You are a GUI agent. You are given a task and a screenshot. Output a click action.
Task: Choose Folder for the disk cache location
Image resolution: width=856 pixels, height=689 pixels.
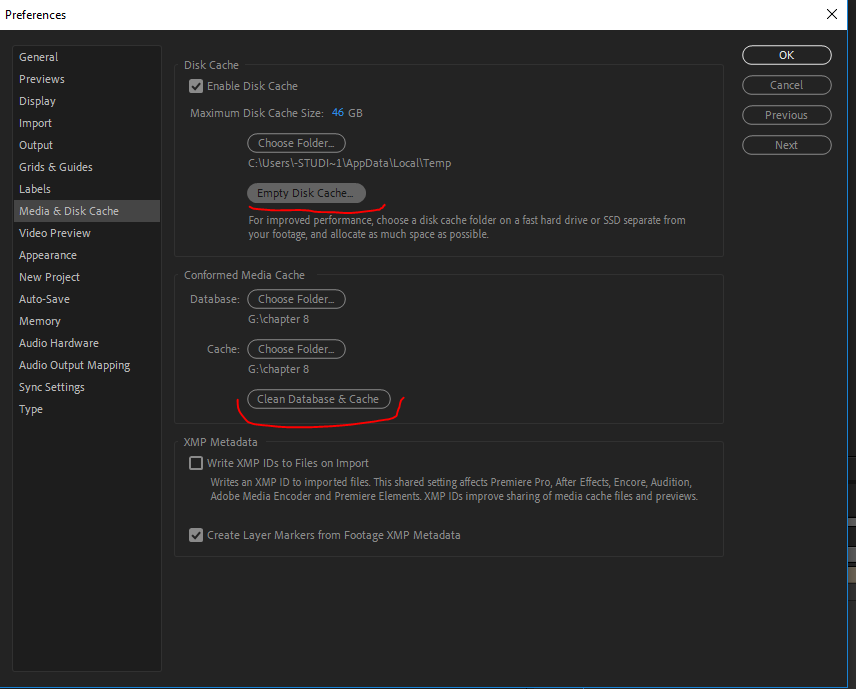click(x=296, y=143)
